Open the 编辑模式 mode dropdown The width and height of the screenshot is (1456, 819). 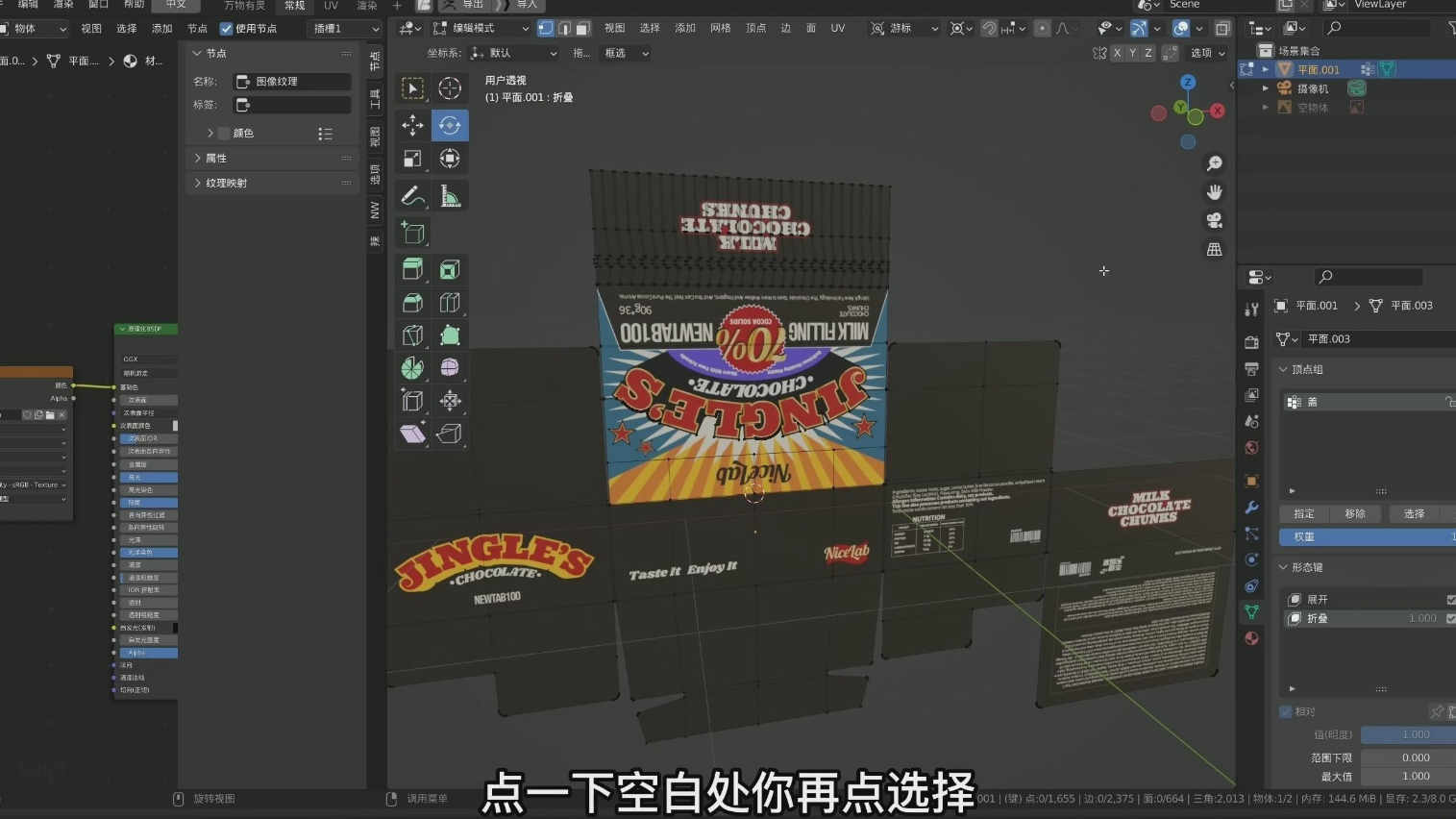[x=481, y=29]
